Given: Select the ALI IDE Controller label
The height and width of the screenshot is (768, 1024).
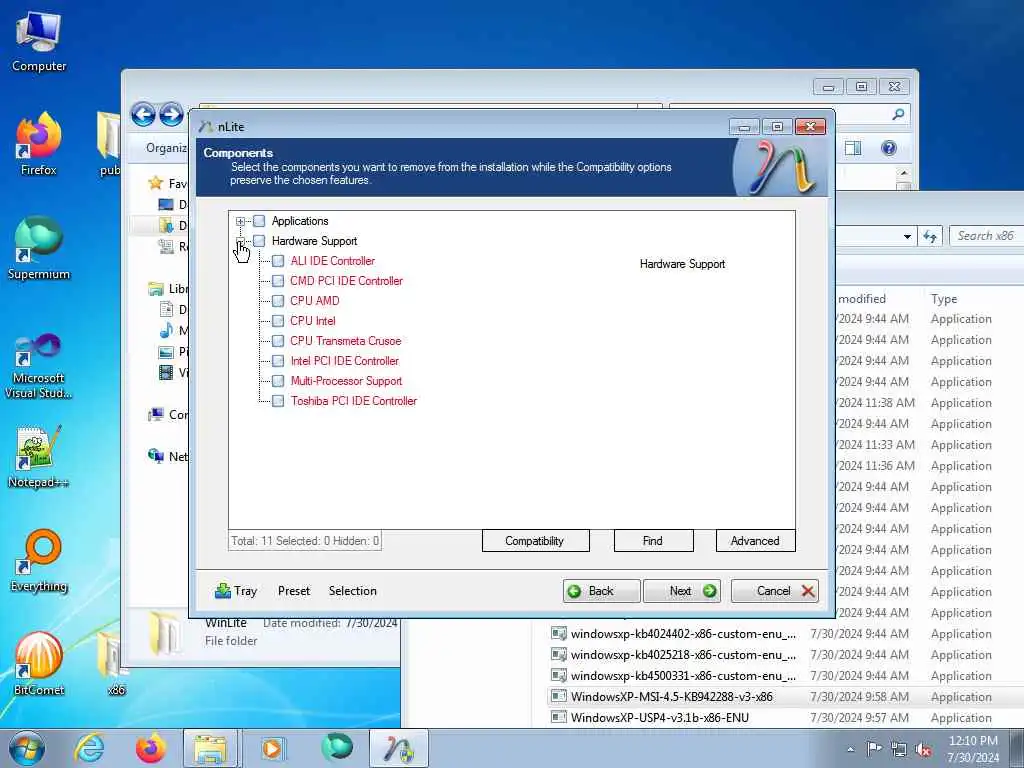Looking at the screenshot, I should pos(332,261).
